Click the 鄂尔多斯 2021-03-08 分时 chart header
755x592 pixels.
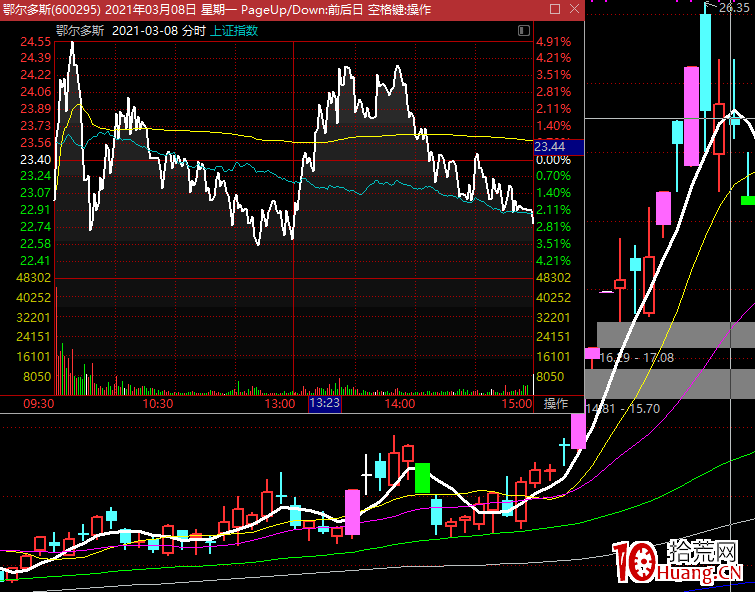(x=158, y=30)
